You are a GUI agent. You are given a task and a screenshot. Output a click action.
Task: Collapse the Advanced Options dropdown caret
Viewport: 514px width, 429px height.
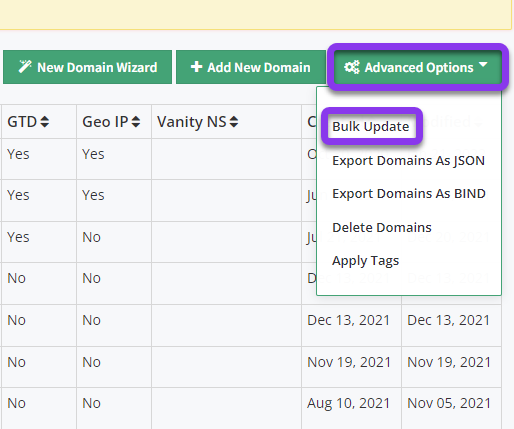coord(483,65)
